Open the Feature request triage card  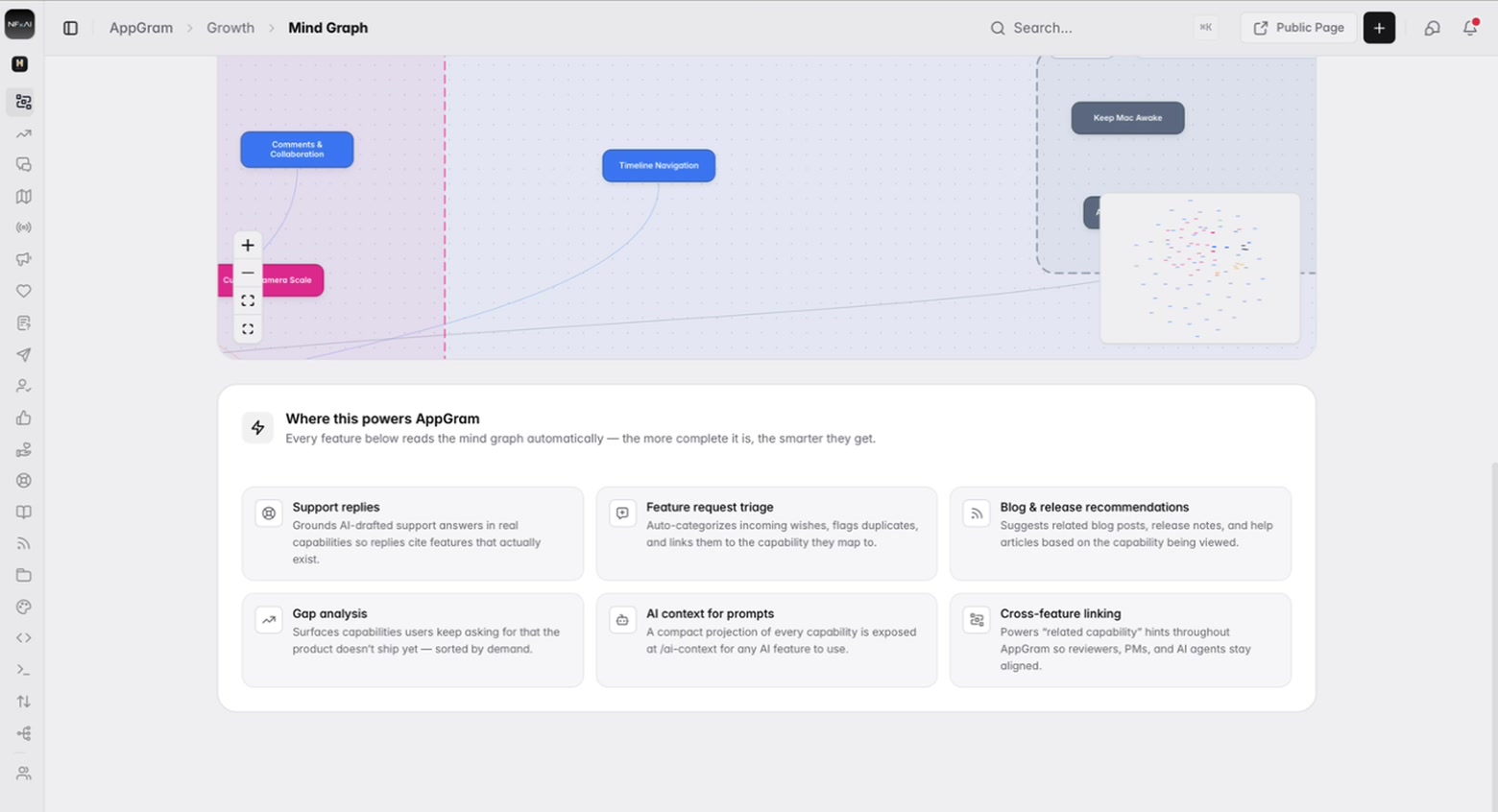(766, 534)
